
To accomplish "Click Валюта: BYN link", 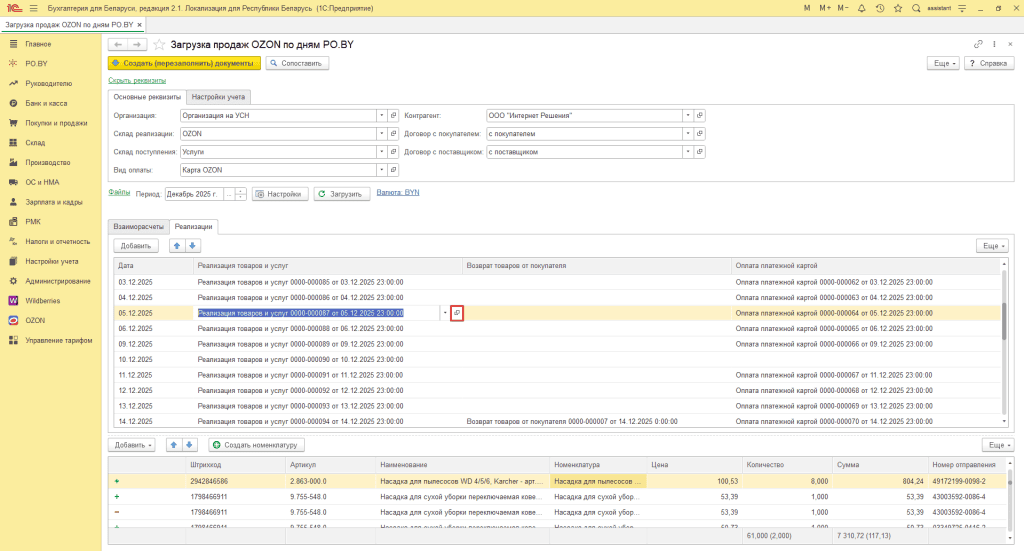I will coord(398,193).
